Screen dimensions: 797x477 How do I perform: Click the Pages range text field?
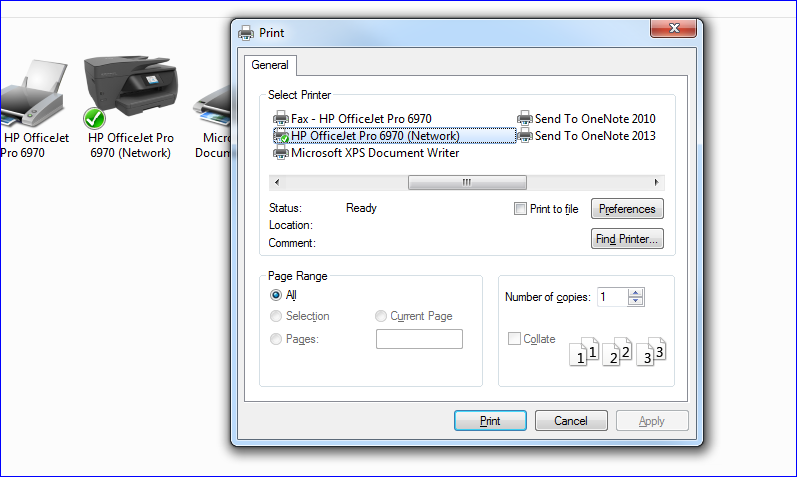tap(419, 339)
